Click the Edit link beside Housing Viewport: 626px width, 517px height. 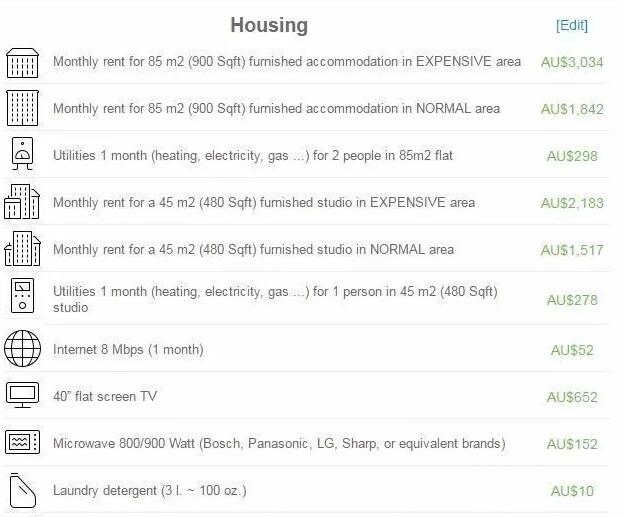[572, 25]
